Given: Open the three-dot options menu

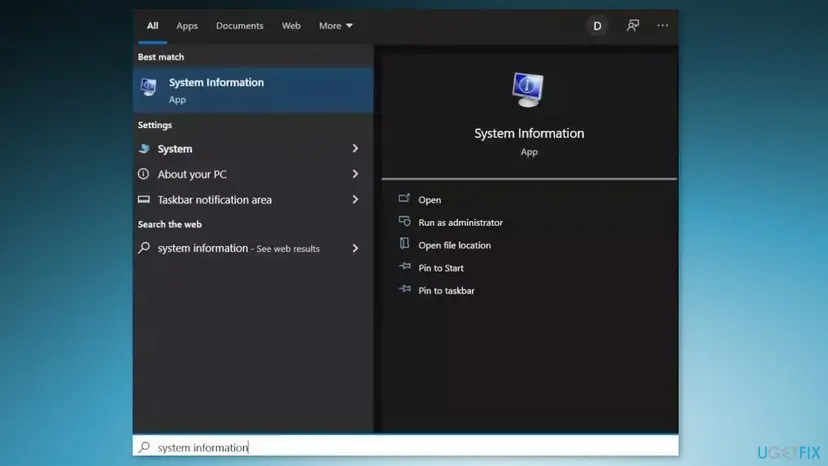Looking at the screenshot, I should (662, 25).
